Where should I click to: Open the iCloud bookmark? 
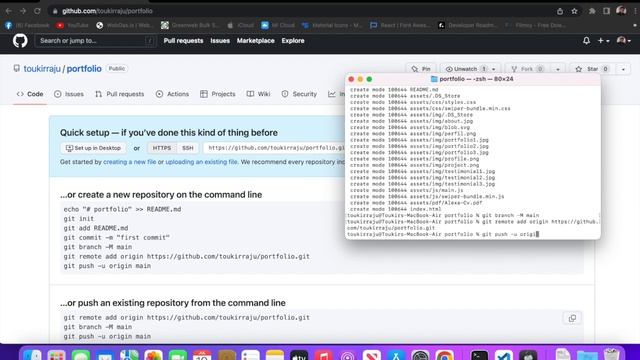240,25
